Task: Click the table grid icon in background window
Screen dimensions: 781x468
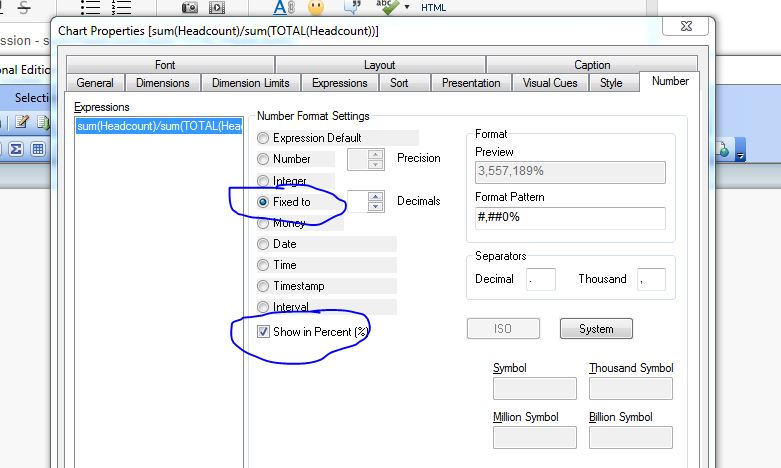Action: pos(38,149)
